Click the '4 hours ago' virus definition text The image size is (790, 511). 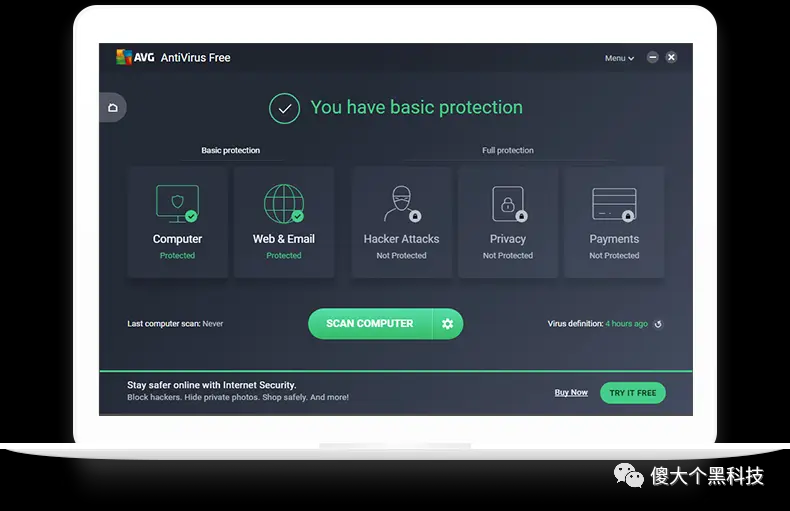tap(626, 324)
